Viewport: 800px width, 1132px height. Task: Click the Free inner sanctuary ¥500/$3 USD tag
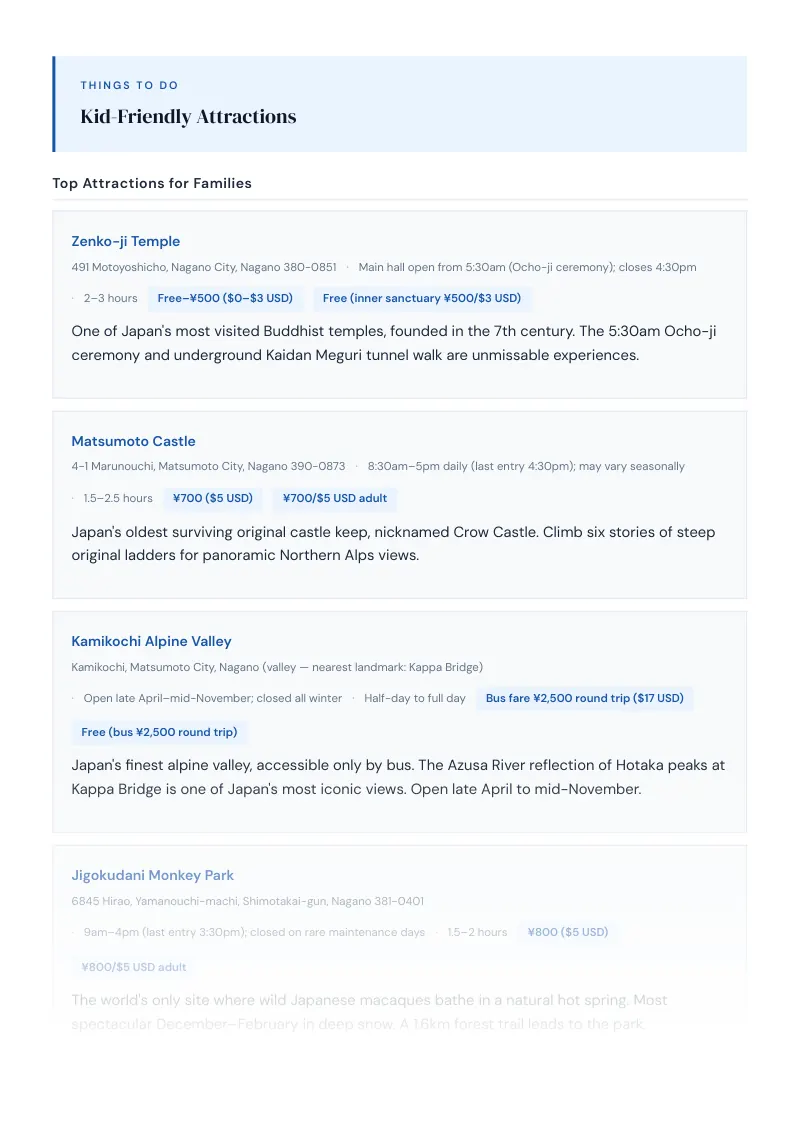click(422, 298)
